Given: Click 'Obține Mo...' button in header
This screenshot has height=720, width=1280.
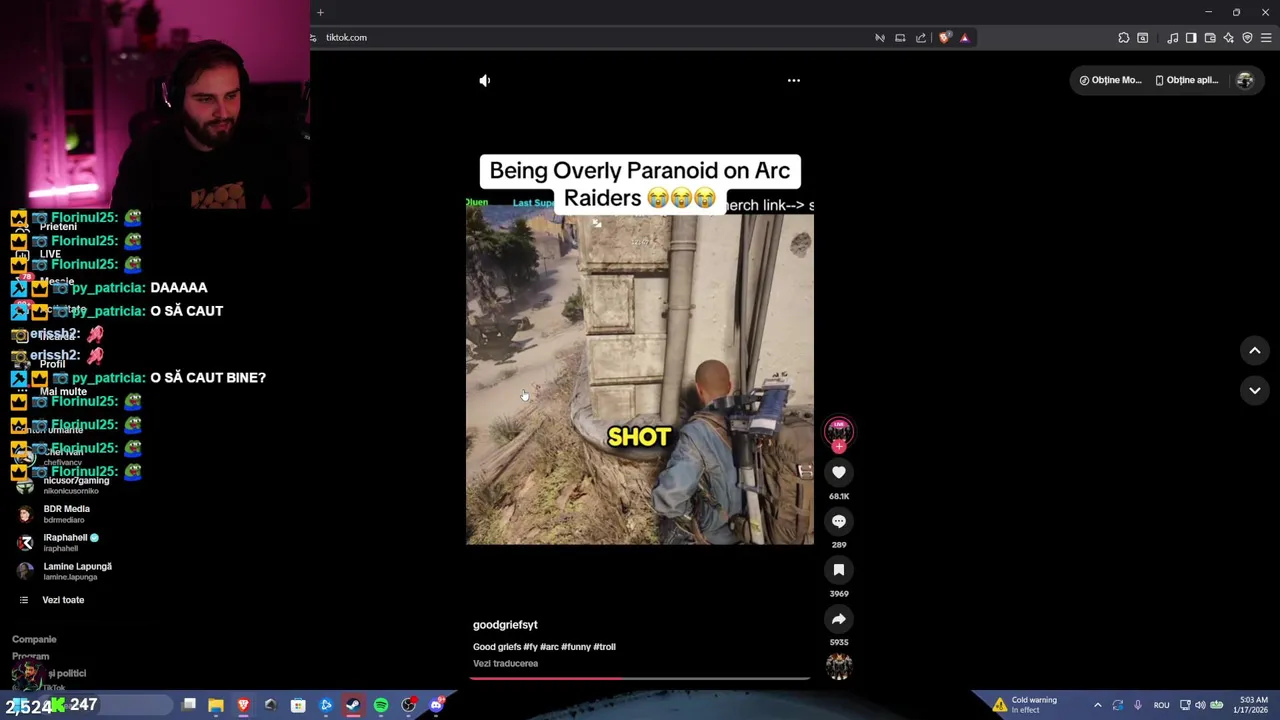Looking at the screenshot, I should click(x=1110, y=80).
